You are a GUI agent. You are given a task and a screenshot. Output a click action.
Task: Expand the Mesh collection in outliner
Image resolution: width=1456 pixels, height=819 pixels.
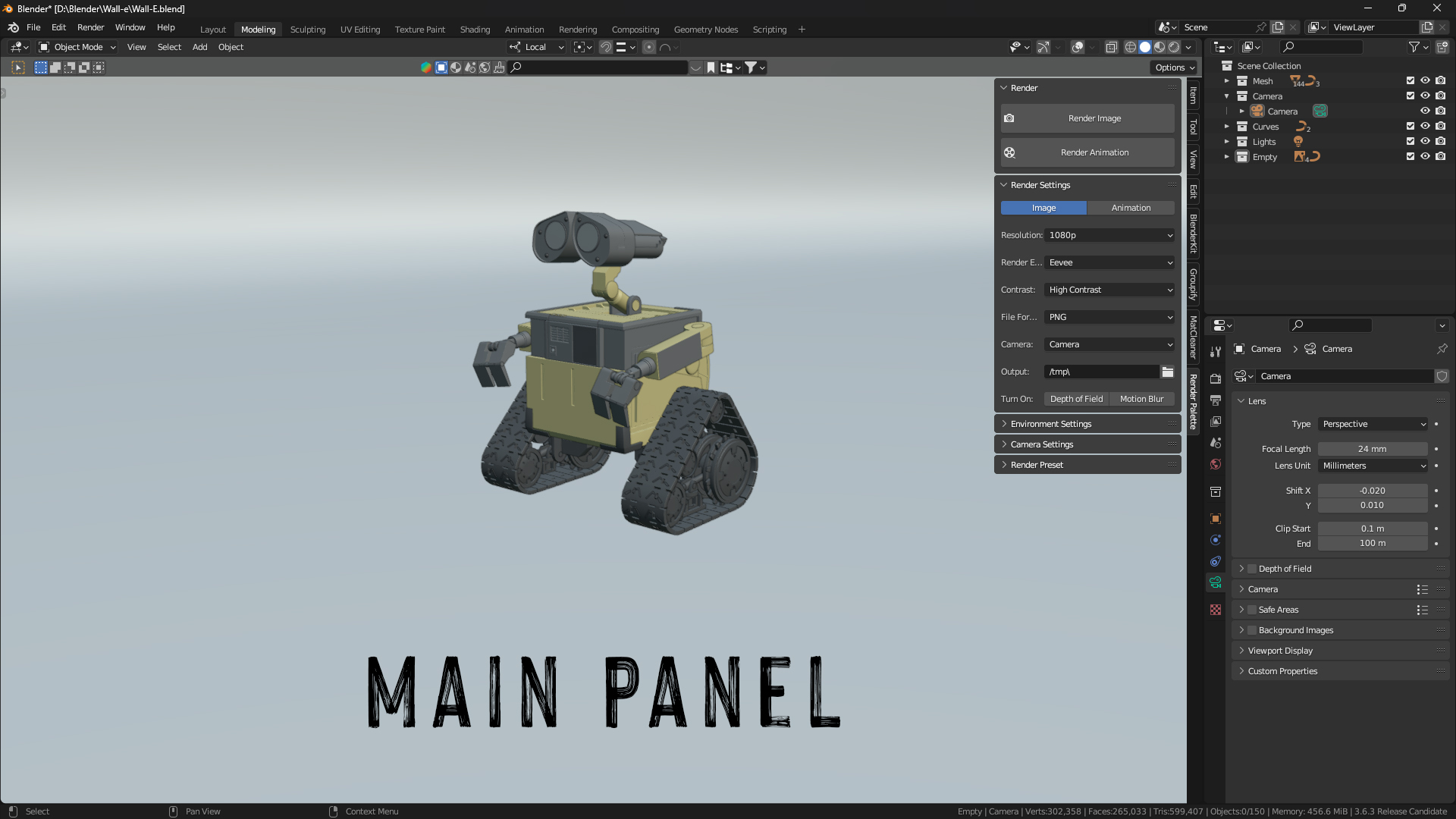(1226, 81)
